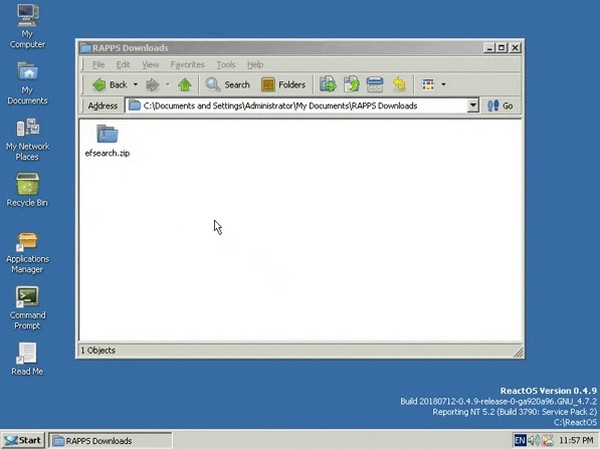Select the My Computer desktop icon
The height and width of the screenshot is (449, 600).
point(27,27)
